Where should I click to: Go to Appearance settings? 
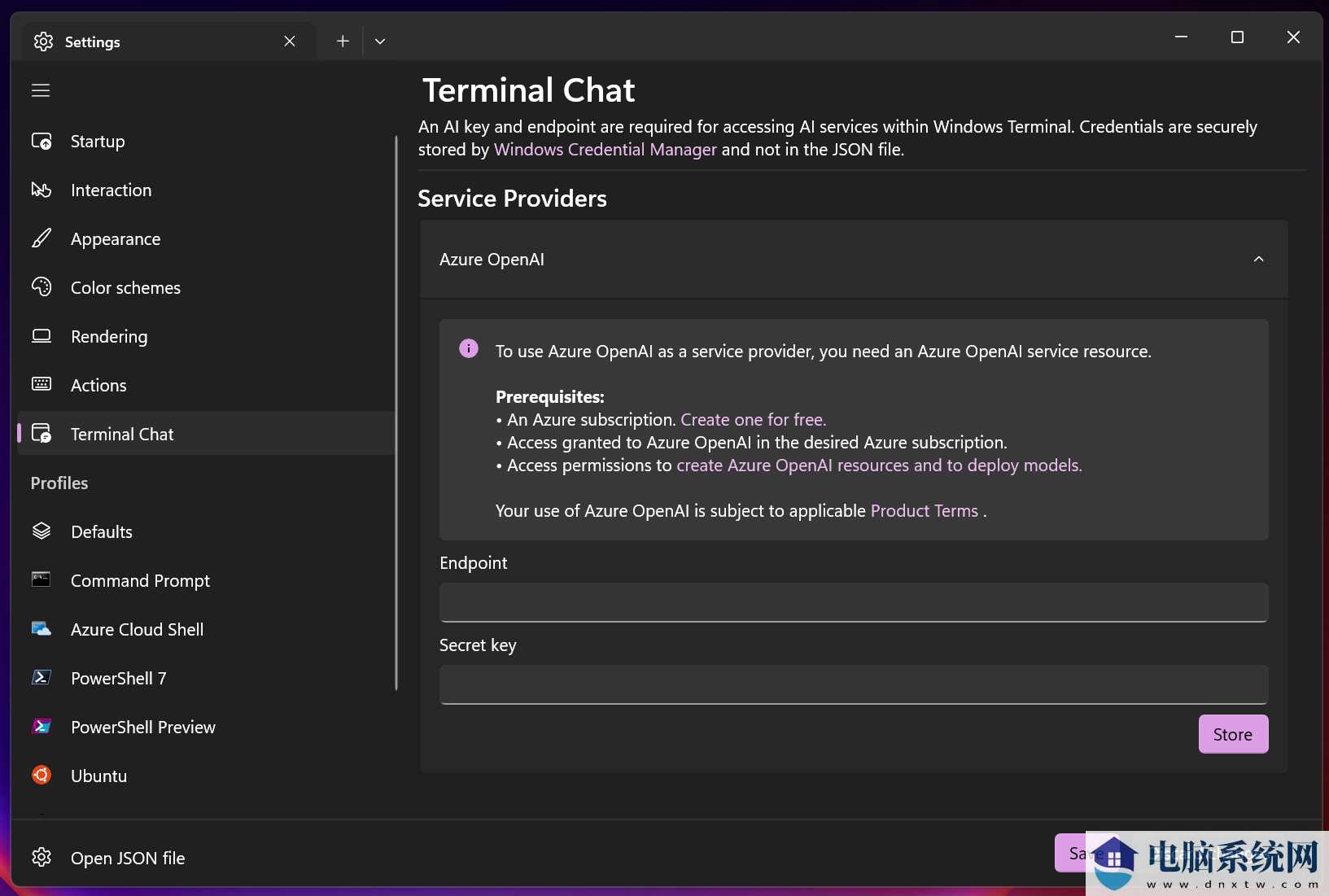pos(206,239)
